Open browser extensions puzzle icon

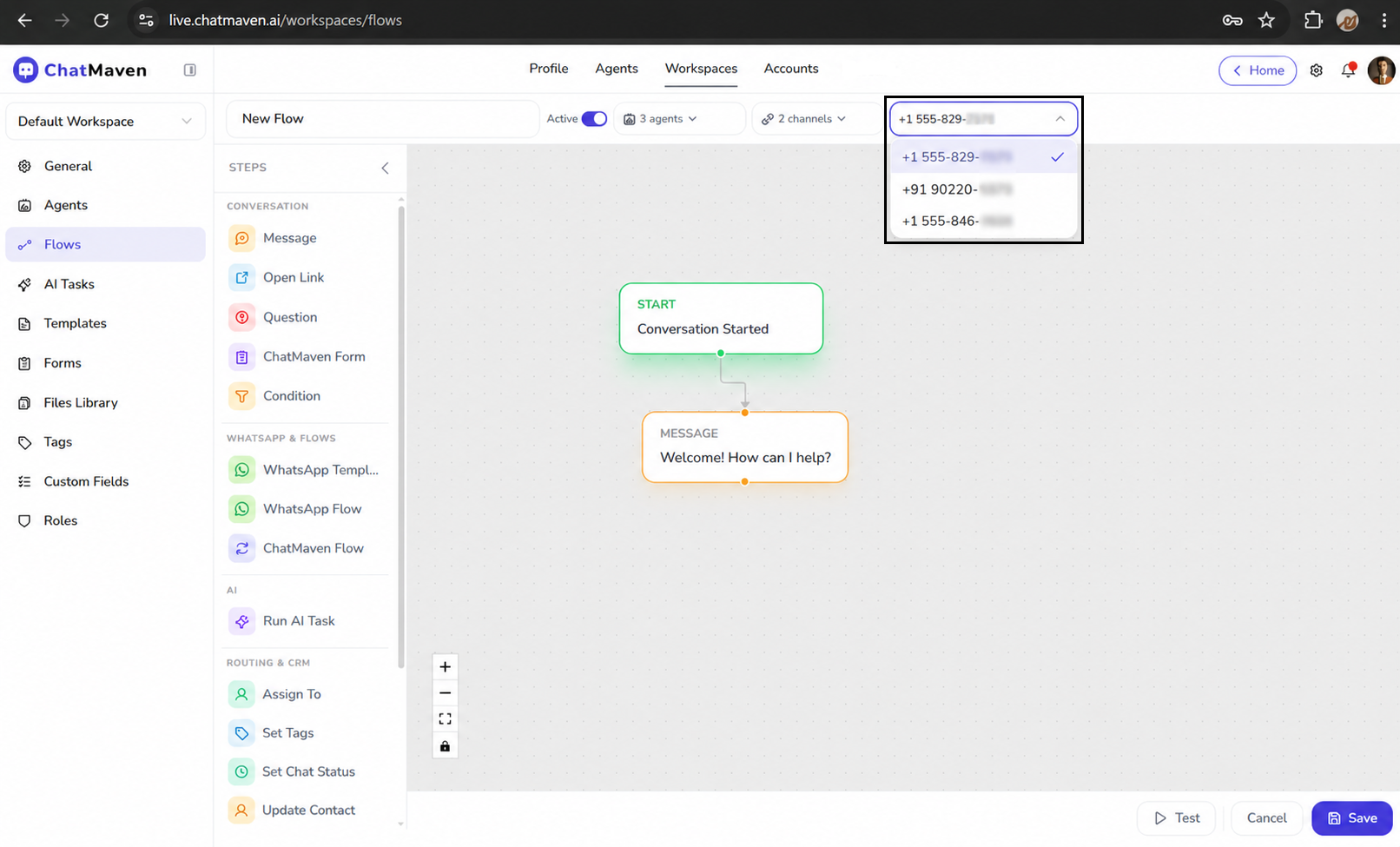[x=1312, y=20]
